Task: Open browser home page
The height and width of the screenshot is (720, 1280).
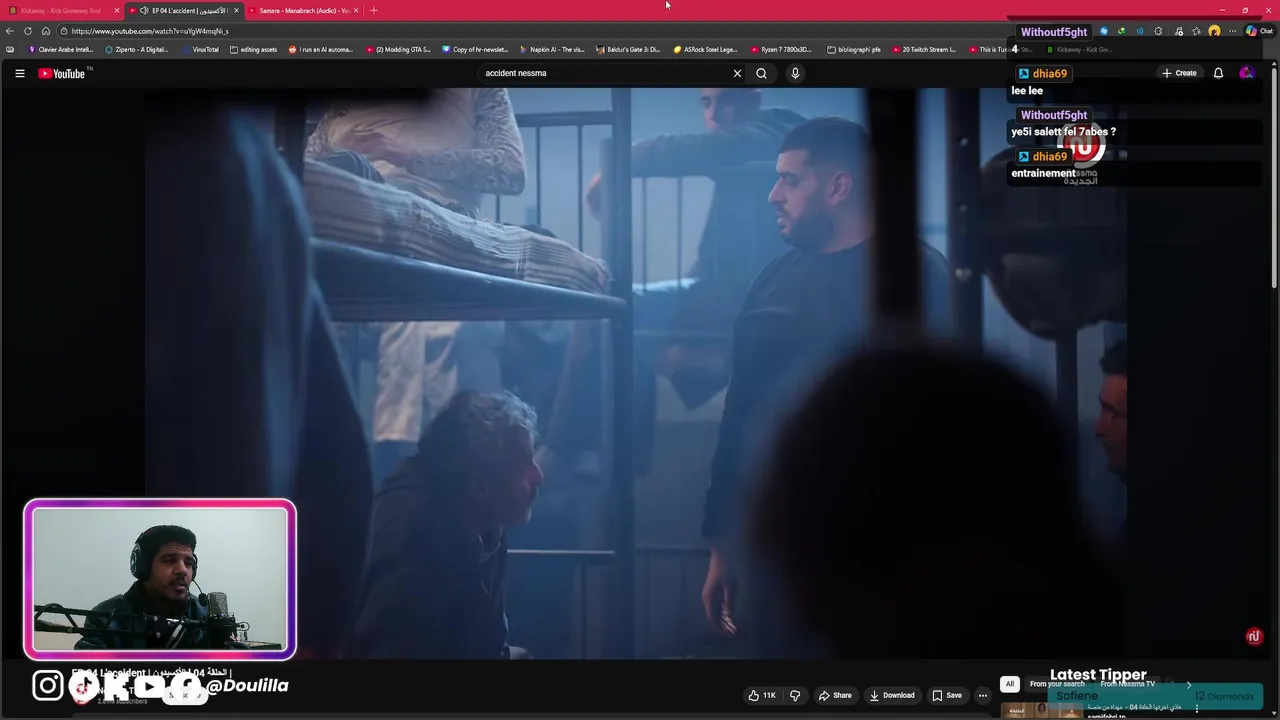Action: 46,31
